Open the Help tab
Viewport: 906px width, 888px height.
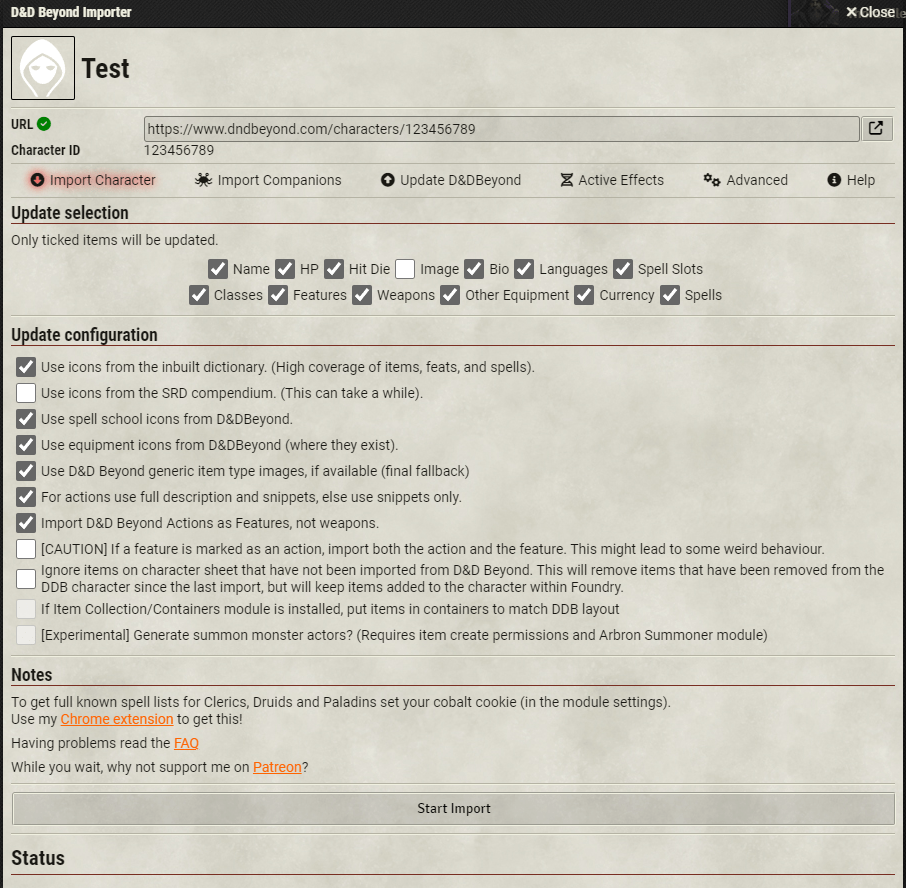pyautogui.click(x=851, y=180)
